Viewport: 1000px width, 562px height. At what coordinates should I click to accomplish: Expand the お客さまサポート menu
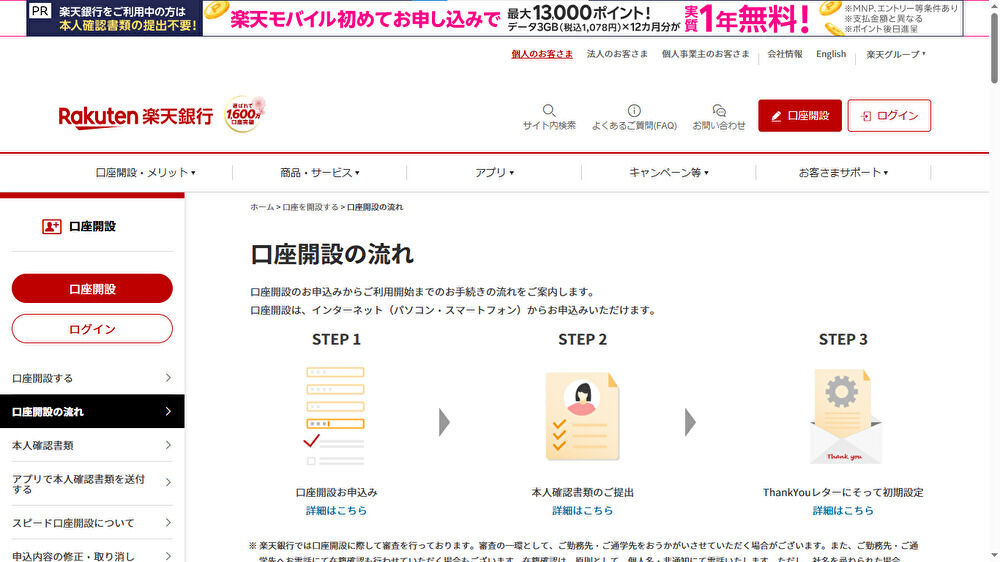(x=843, y=173)
